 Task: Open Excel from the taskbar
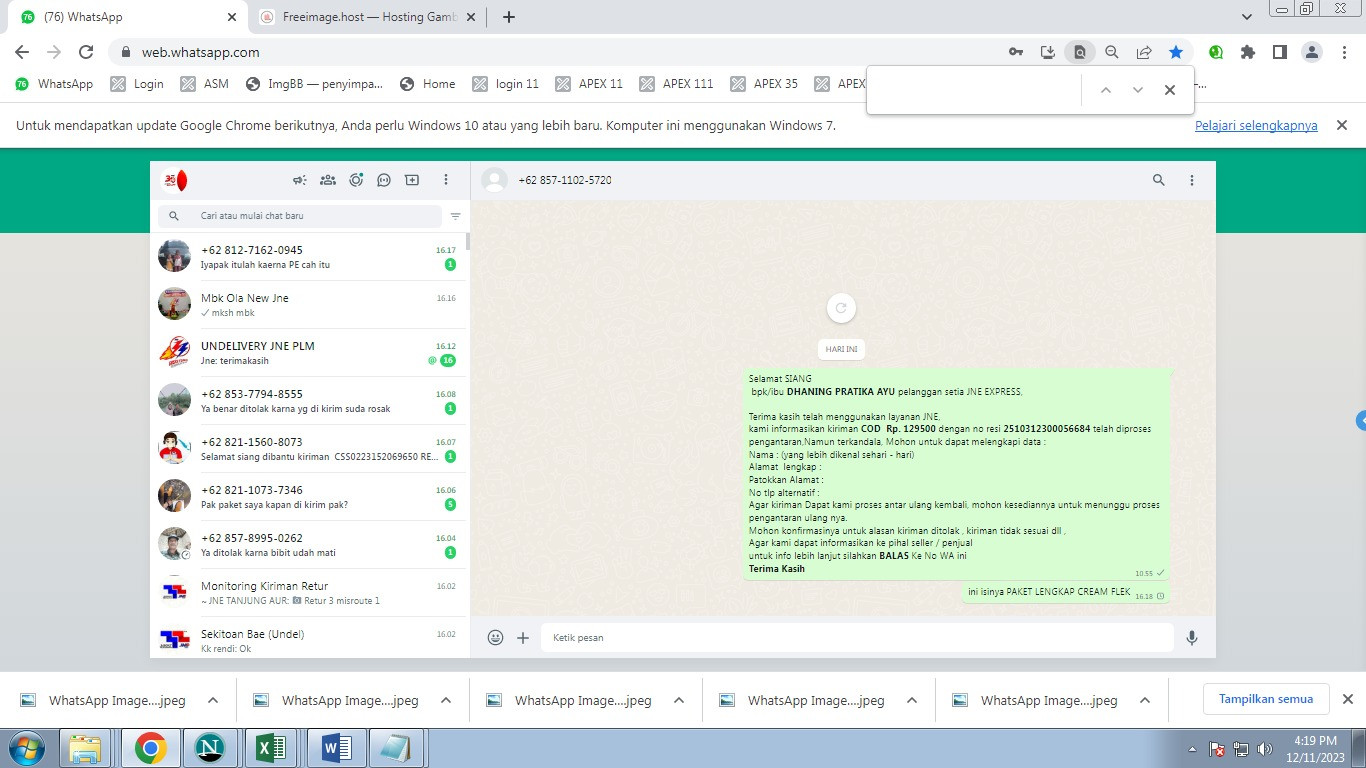pyautogui.click(x=273, y=748)
